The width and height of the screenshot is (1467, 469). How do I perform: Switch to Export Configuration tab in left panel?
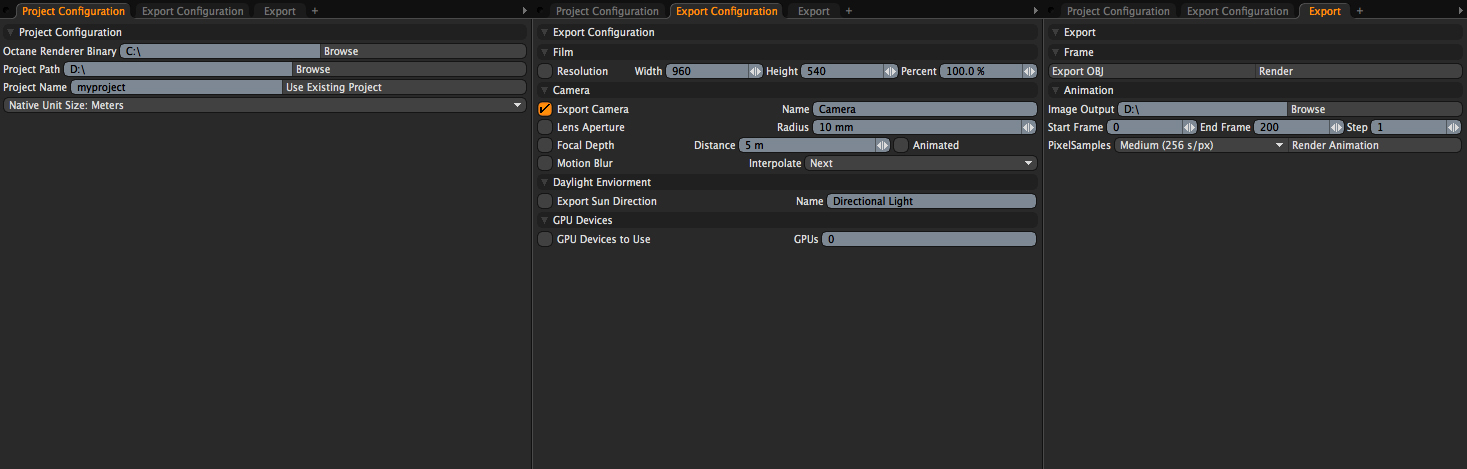tap(192, 11)
